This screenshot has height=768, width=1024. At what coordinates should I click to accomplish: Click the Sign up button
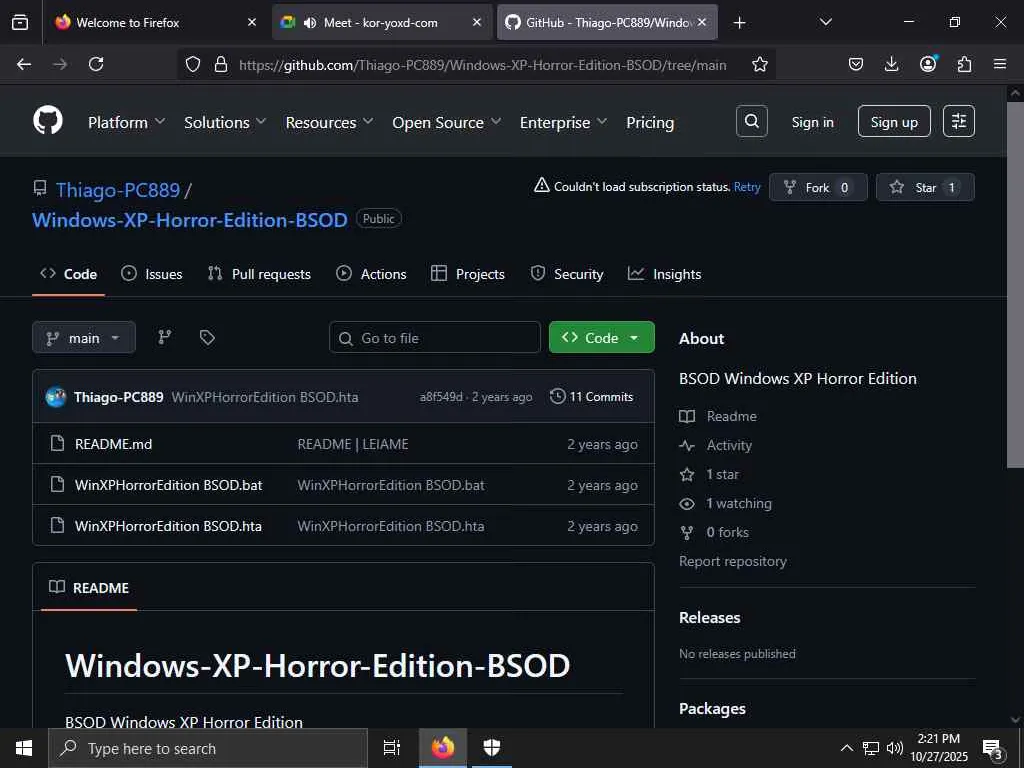pos(894,121)
